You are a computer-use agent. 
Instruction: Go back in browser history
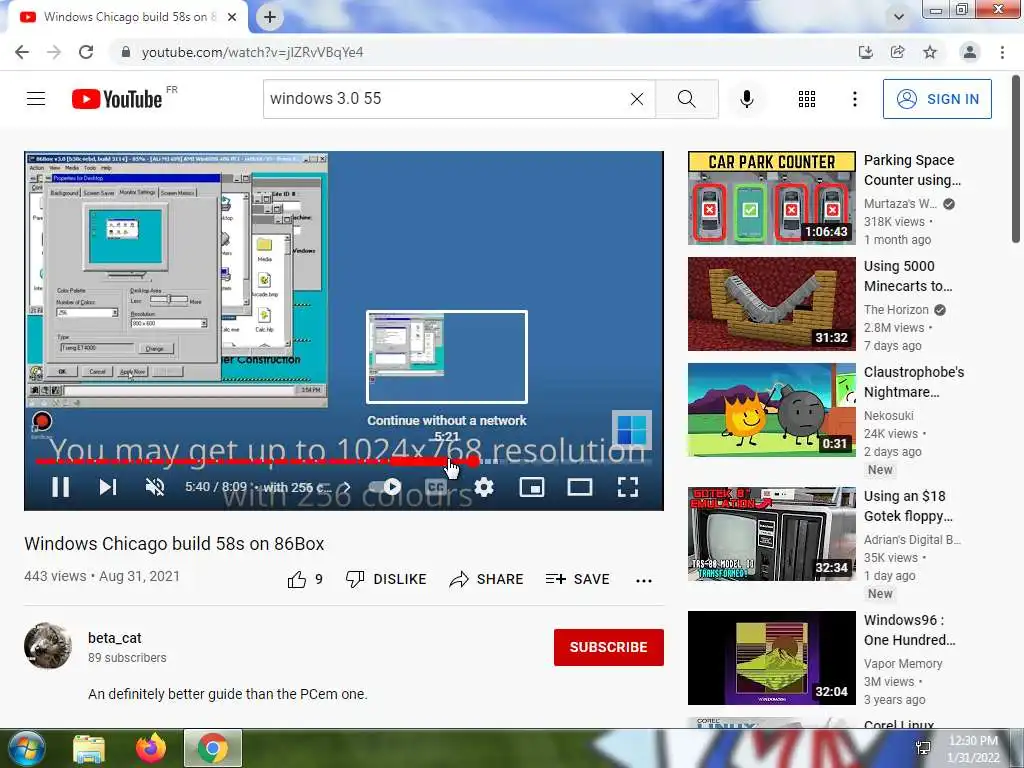[22, 52]
